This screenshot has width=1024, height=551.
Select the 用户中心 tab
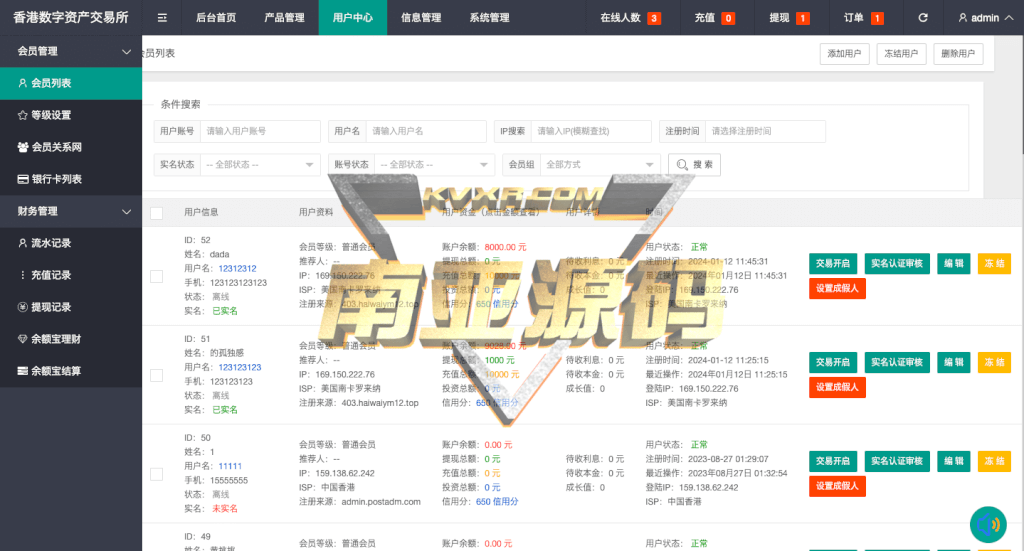(x=353, y=18)
